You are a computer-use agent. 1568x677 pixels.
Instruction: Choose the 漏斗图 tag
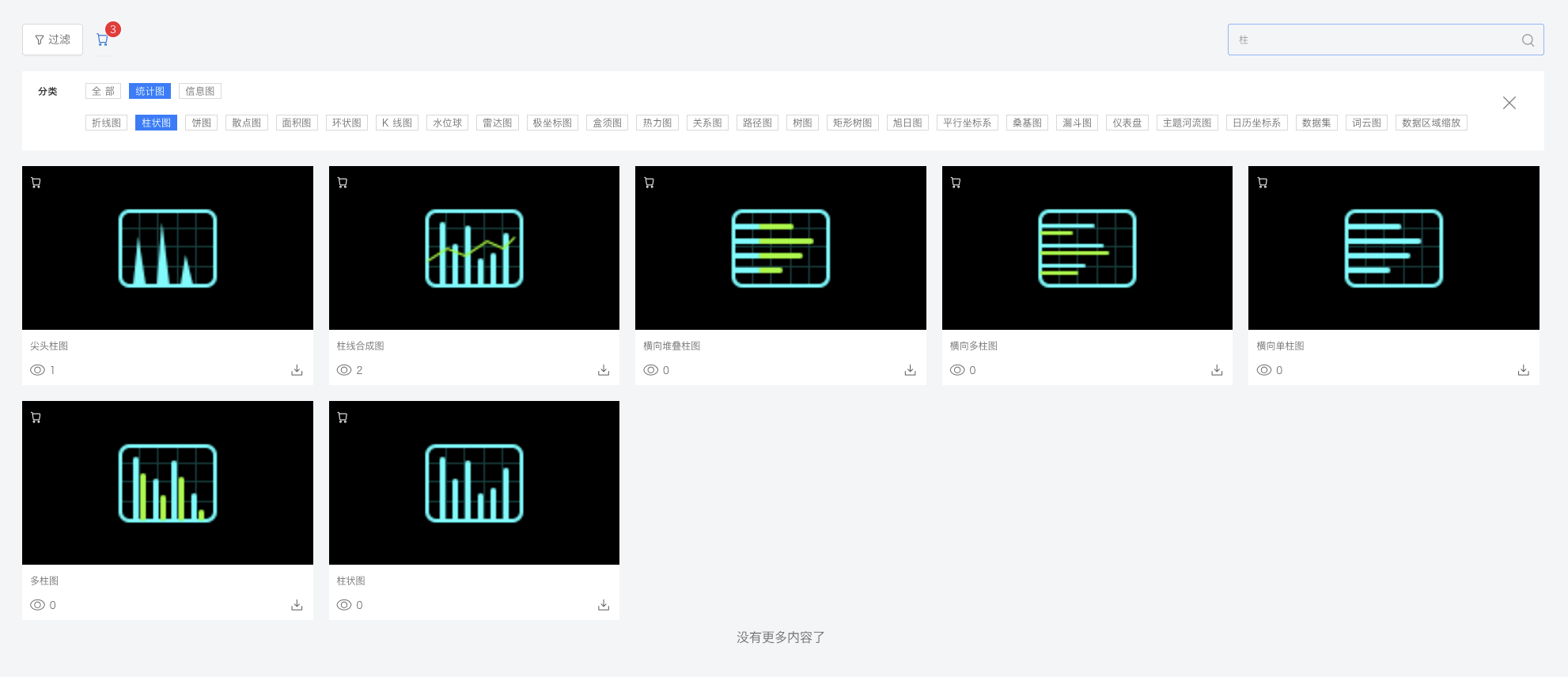pos(1077,123)
